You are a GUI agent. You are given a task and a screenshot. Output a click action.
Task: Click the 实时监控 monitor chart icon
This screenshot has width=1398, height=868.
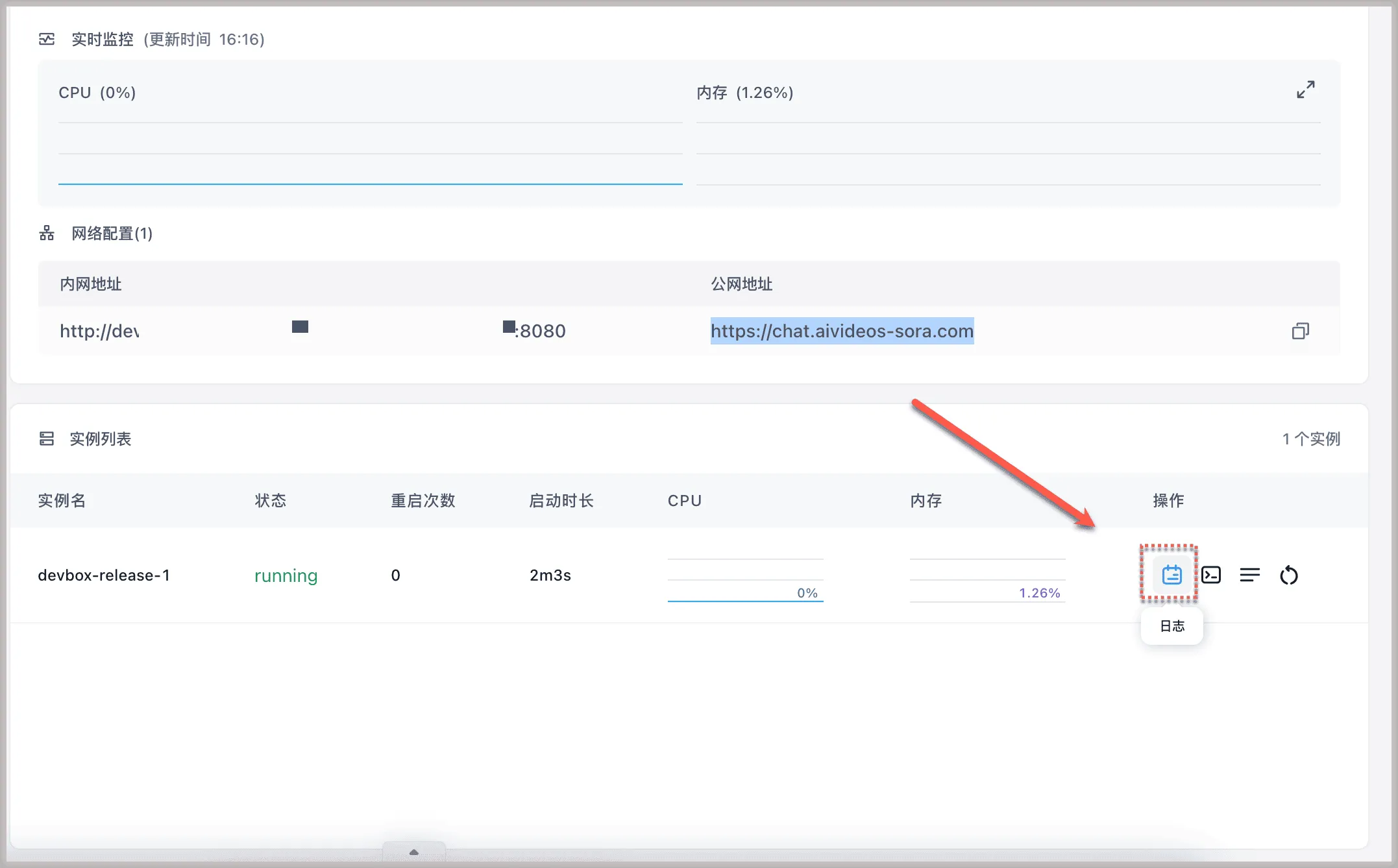pyautogui.click(x=47, y=40)
